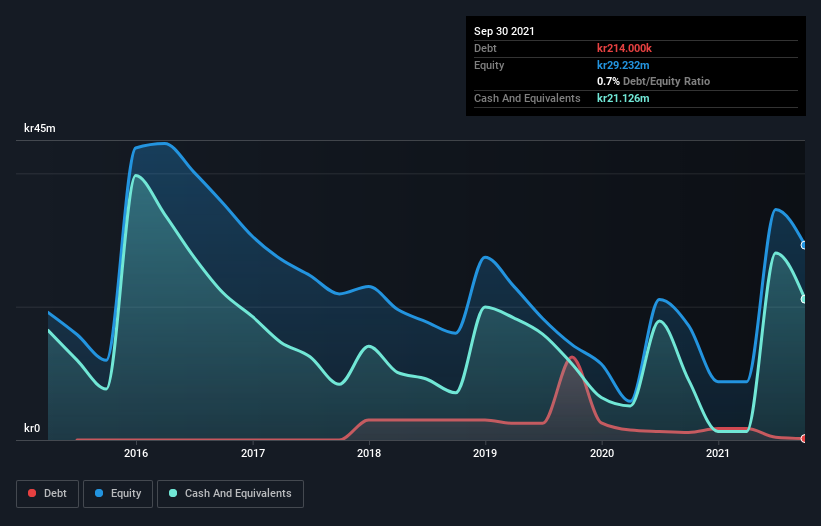Select the red Debt end-point marker

coord(804,439)
